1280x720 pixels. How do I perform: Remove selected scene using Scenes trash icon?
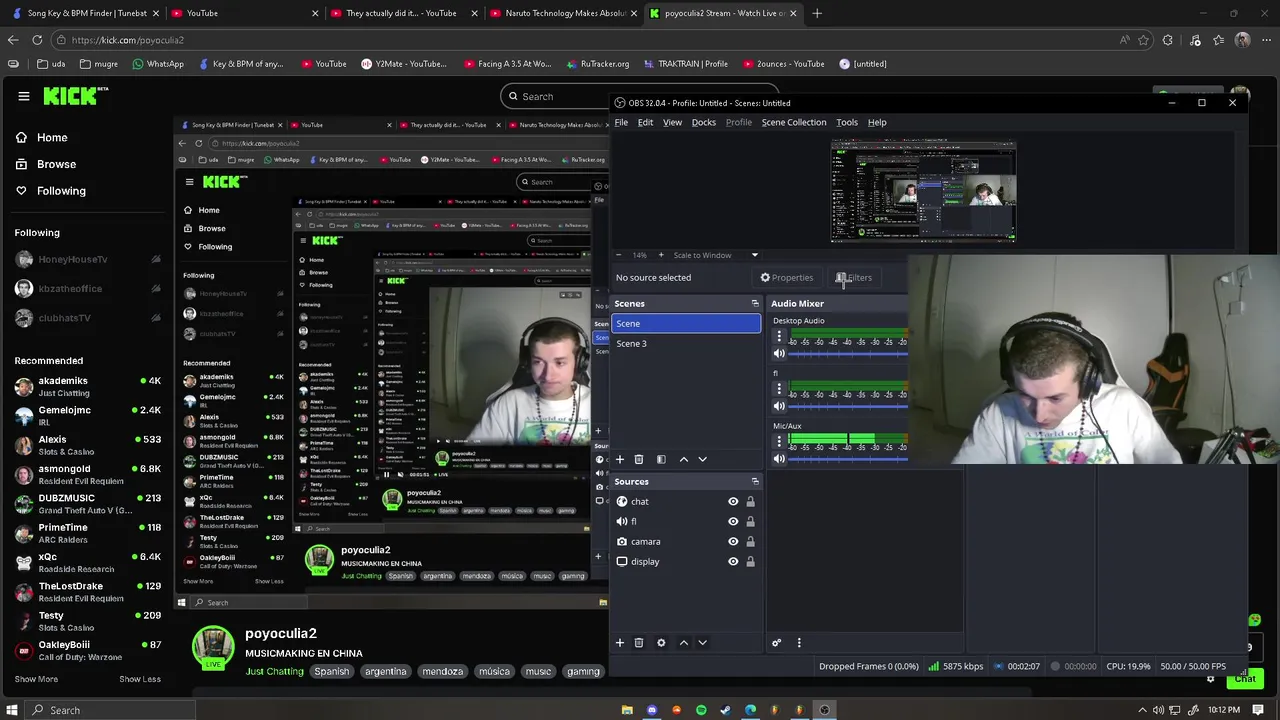tap(638, 459)
